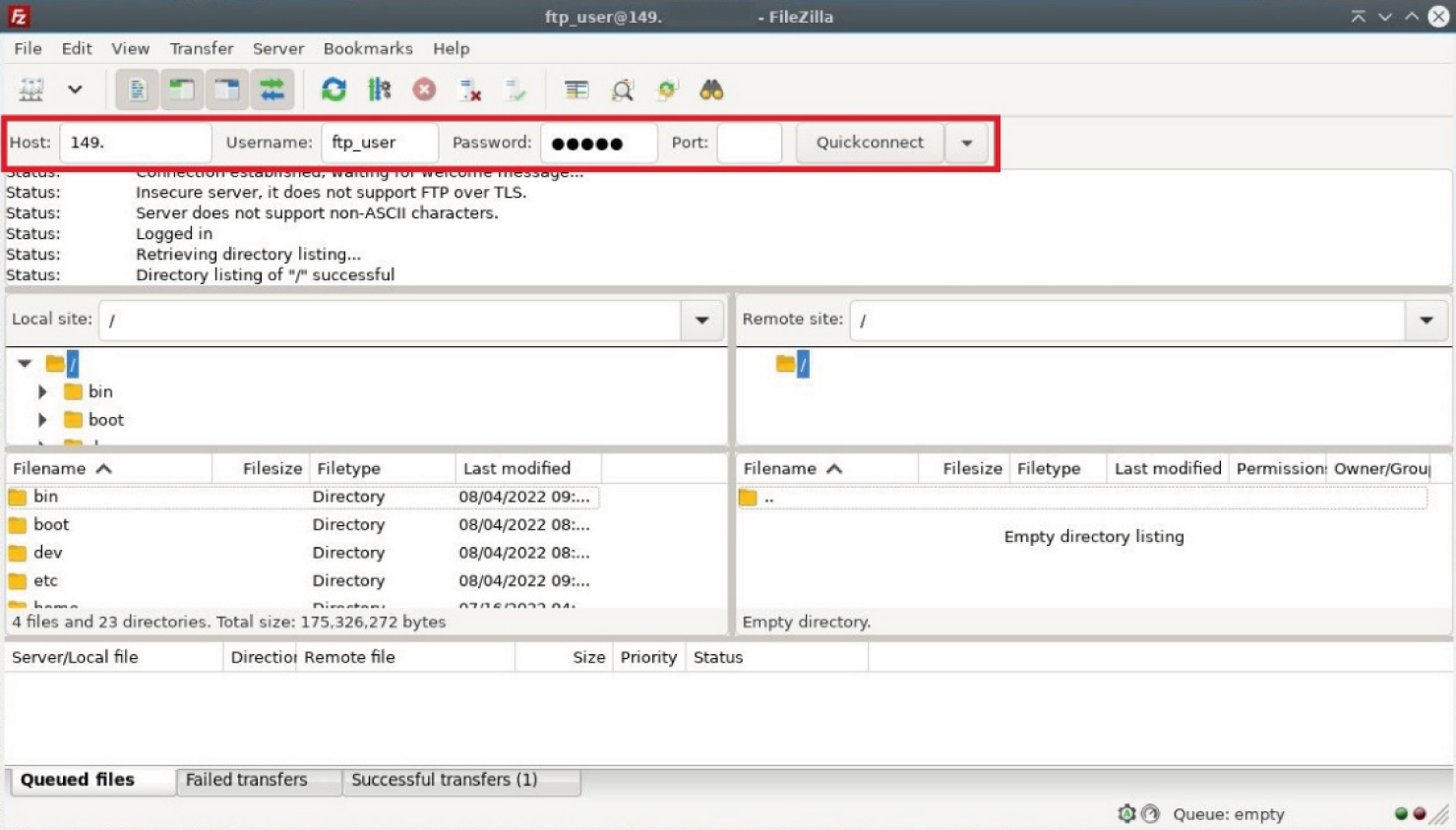This screenshot has height=830, width=1456.
Task: Search files with the binoculars icon
Action: tap(711, 90)
